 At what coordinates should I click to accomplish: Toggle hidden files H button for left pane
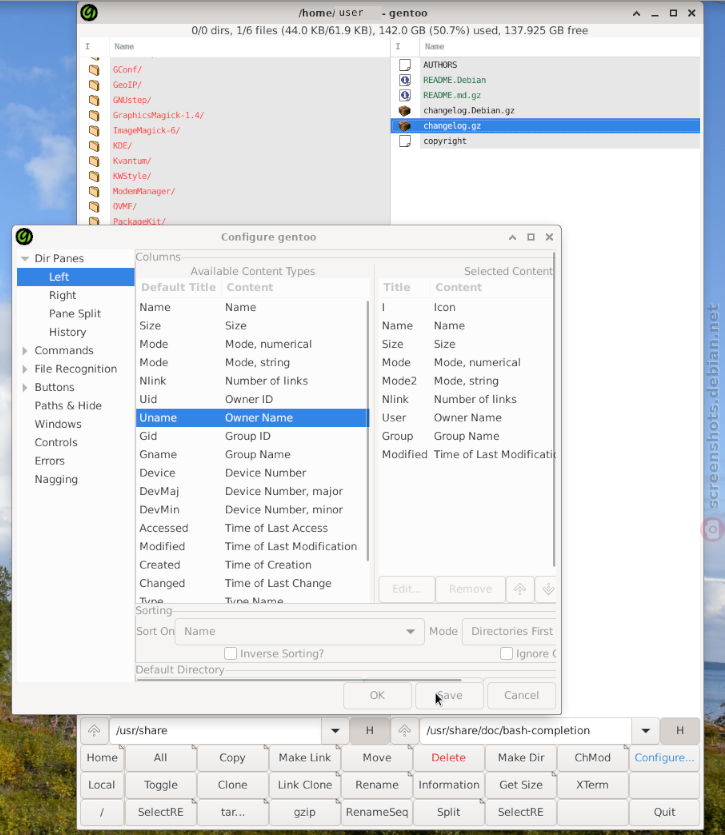coord(369,731)
